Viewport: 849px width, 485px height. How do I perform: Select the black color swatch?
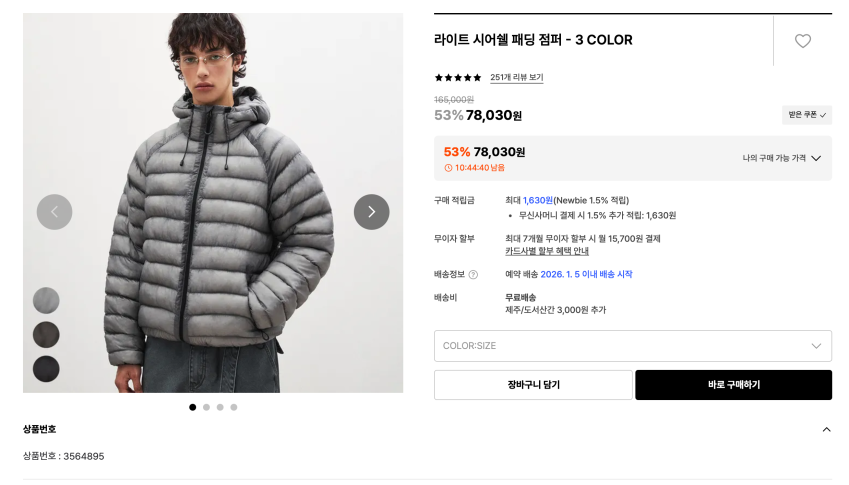coord(46,369)
